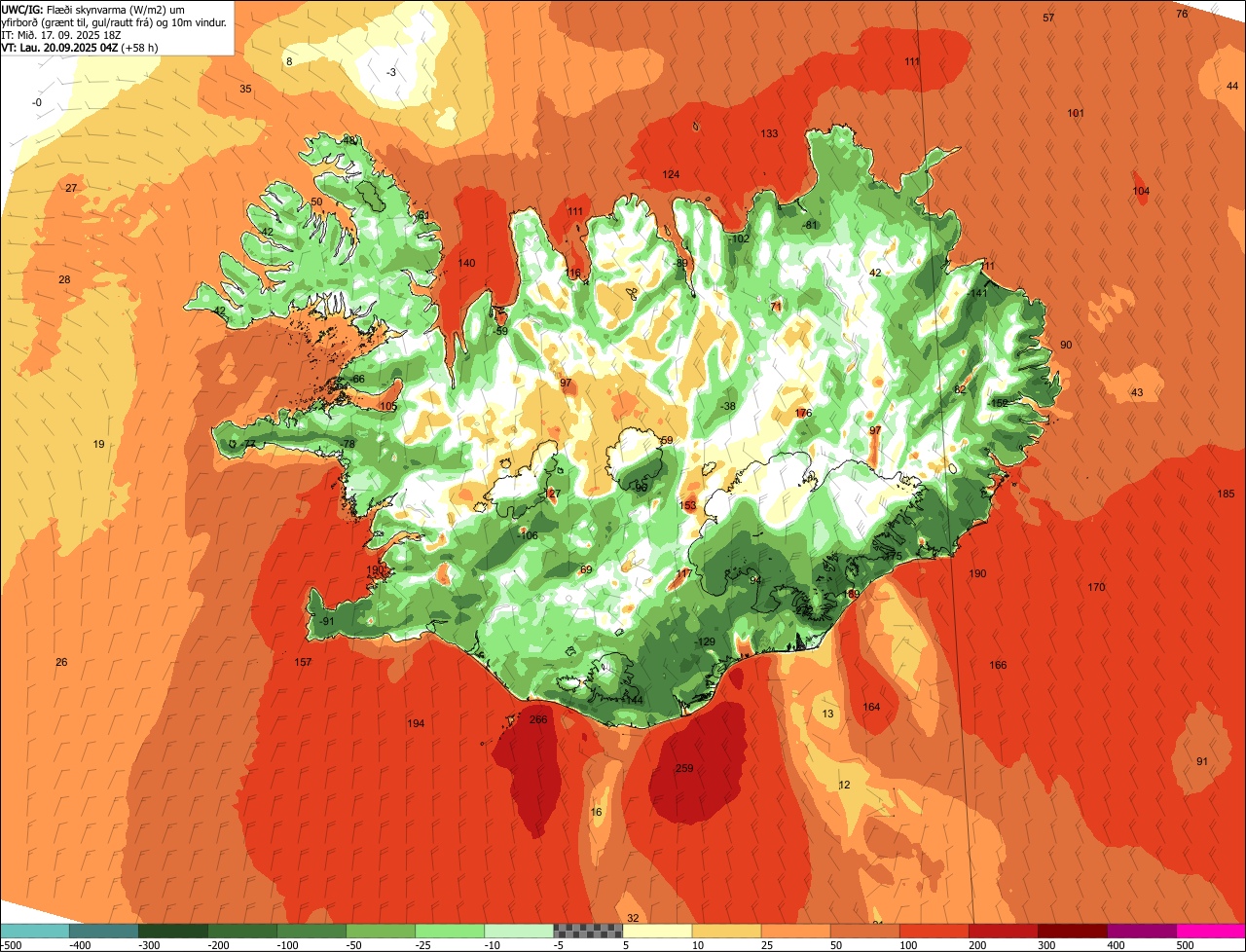This screenshot has height=952, width=1246.
Task: Click the '-106' flux value
Action: point(528,536)
